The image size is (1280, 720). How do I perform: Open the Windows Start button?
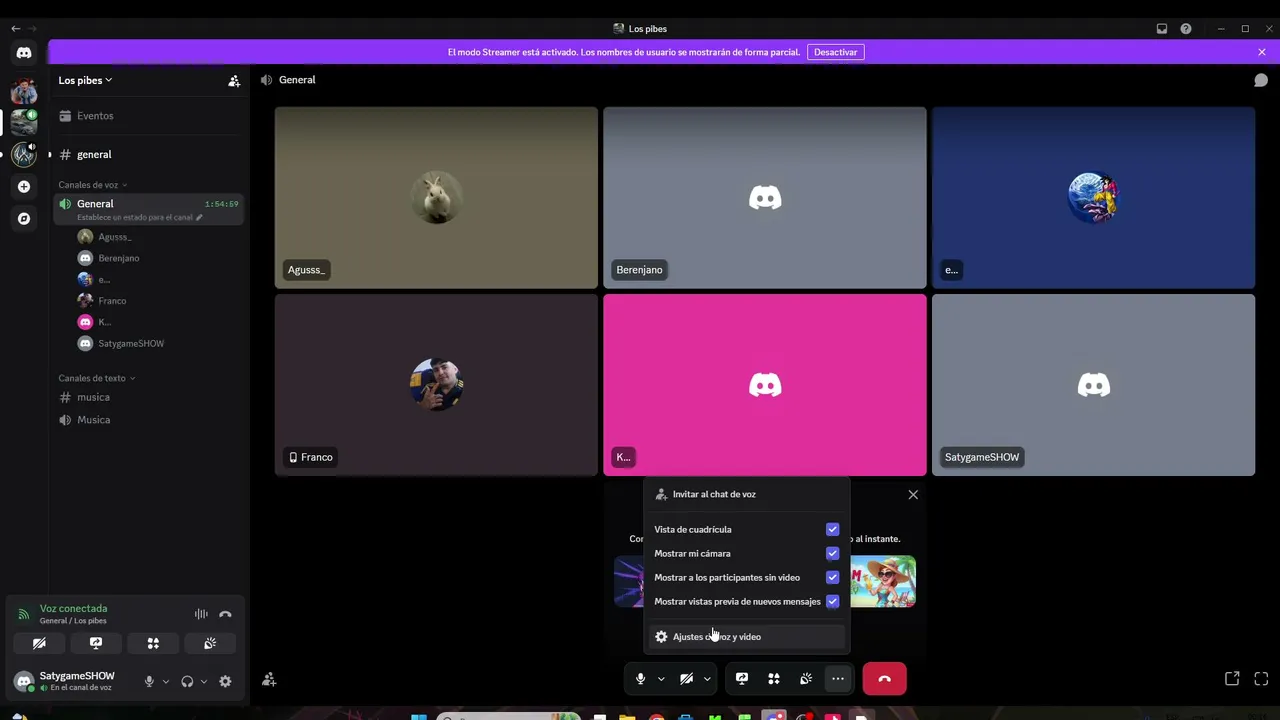(418, 716)
